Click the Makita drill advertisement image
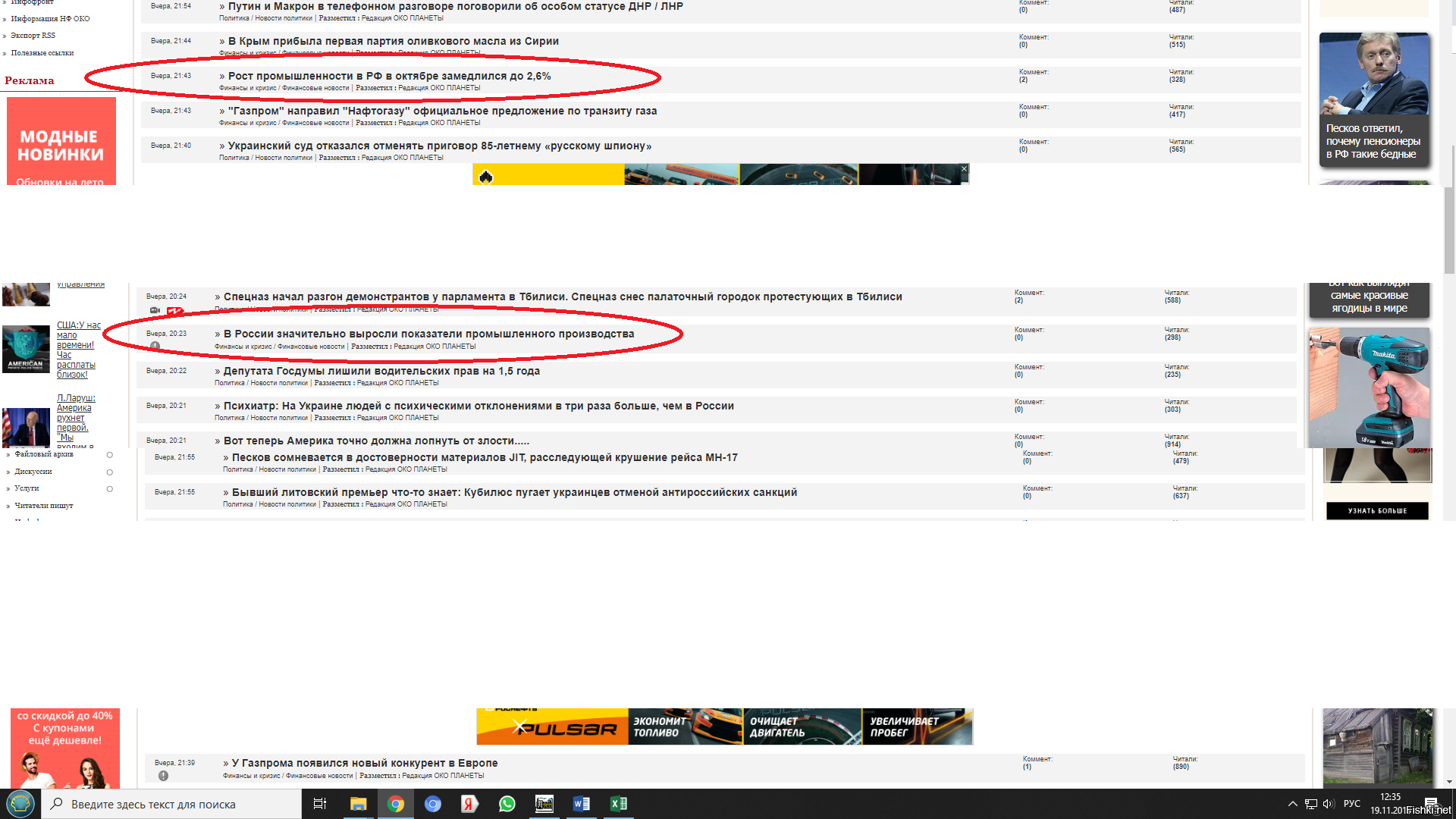The height and width of the screenshot is (819, 1456). 1370,387
